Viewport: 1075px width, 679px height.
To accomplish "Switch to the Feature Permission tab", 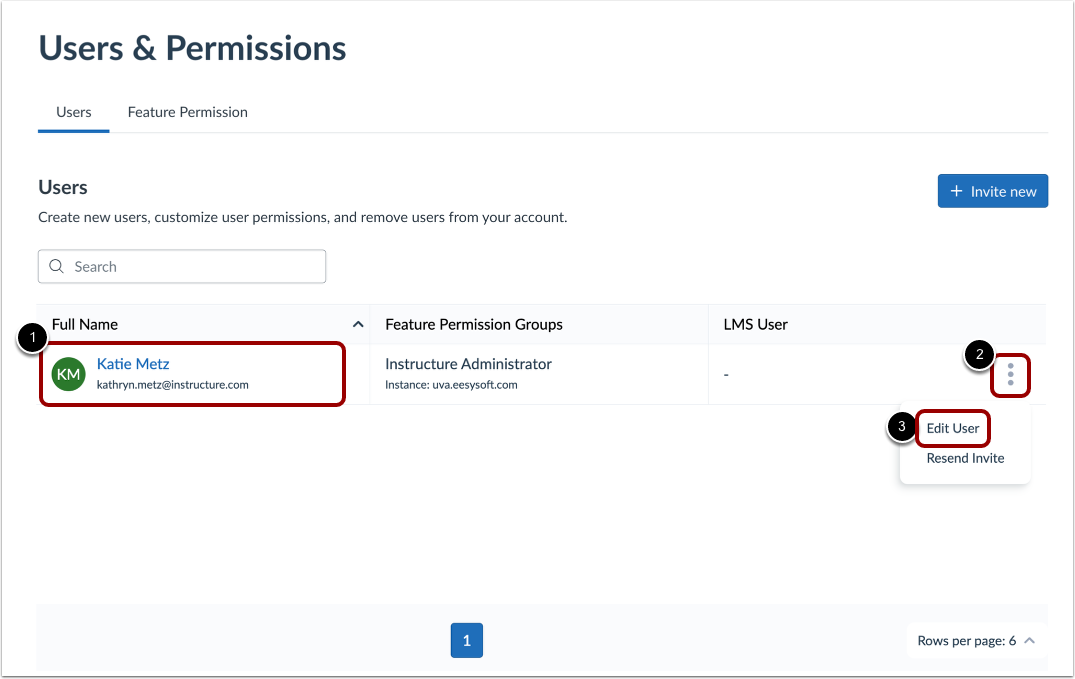I will coord(187,112).
